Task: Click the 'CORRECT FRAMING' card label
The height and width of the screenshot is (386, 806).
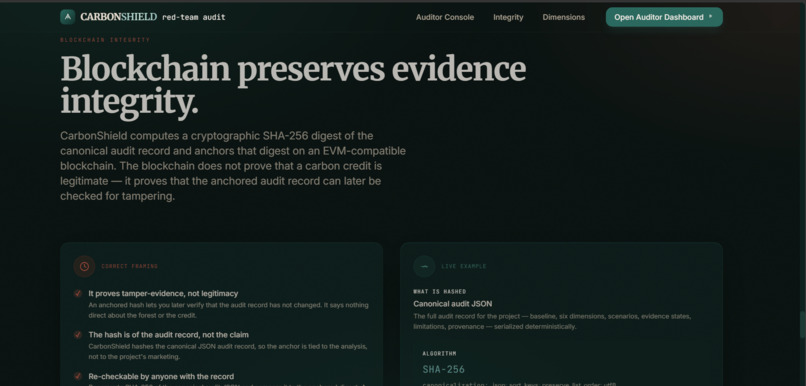Action: (130, 266)
